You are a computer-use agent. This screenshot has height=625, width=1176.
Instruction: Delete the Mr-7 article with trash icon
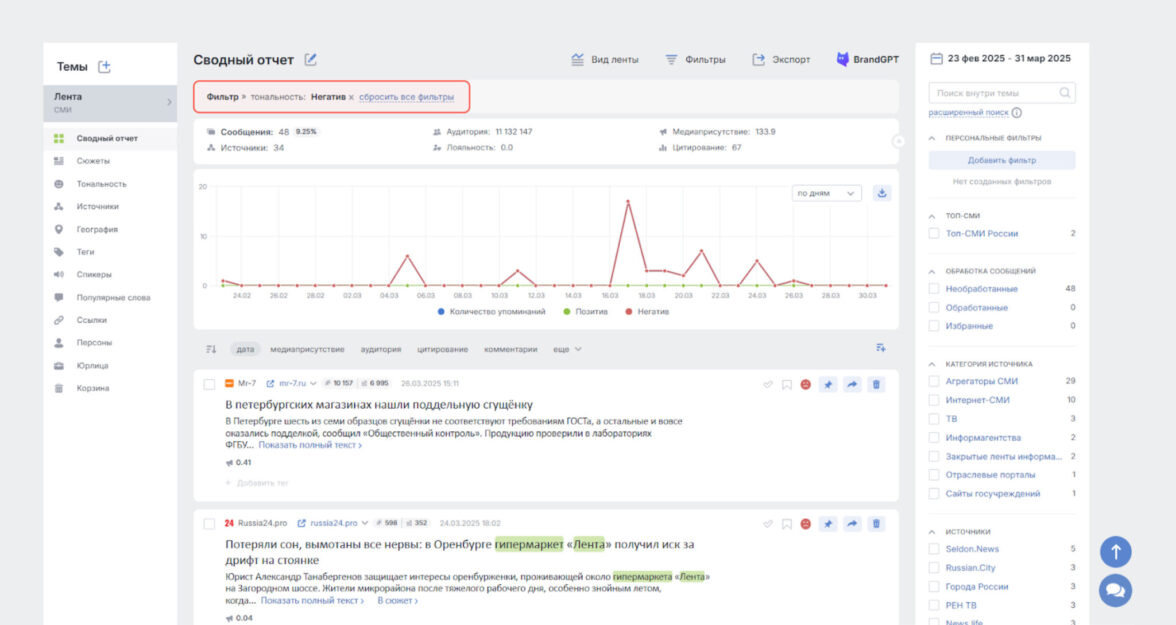click(876, 384)
